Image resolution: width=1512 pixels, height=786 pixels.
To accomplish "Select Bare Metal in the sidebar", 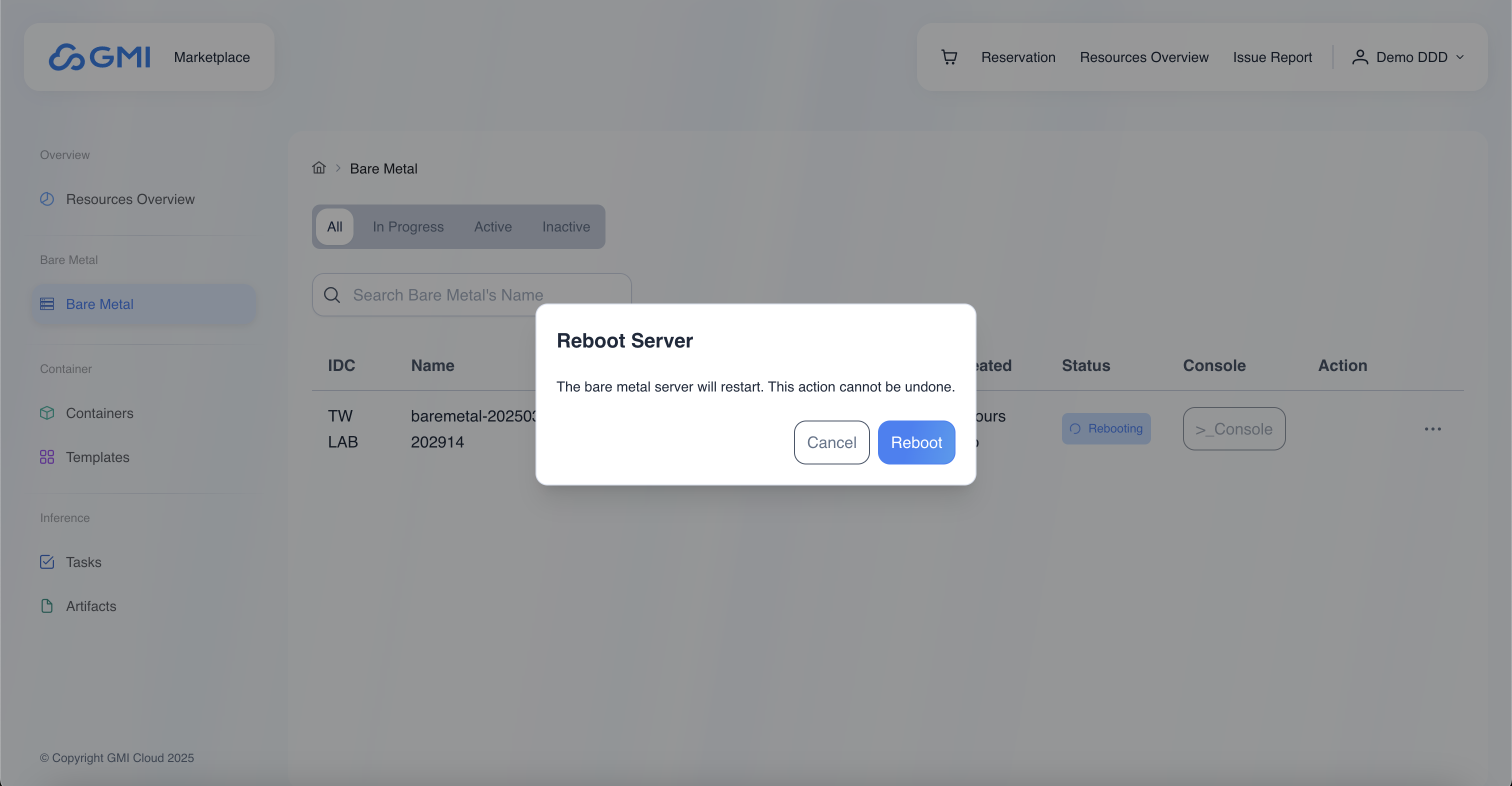I will pyautogui.click(x=144, y=304).
